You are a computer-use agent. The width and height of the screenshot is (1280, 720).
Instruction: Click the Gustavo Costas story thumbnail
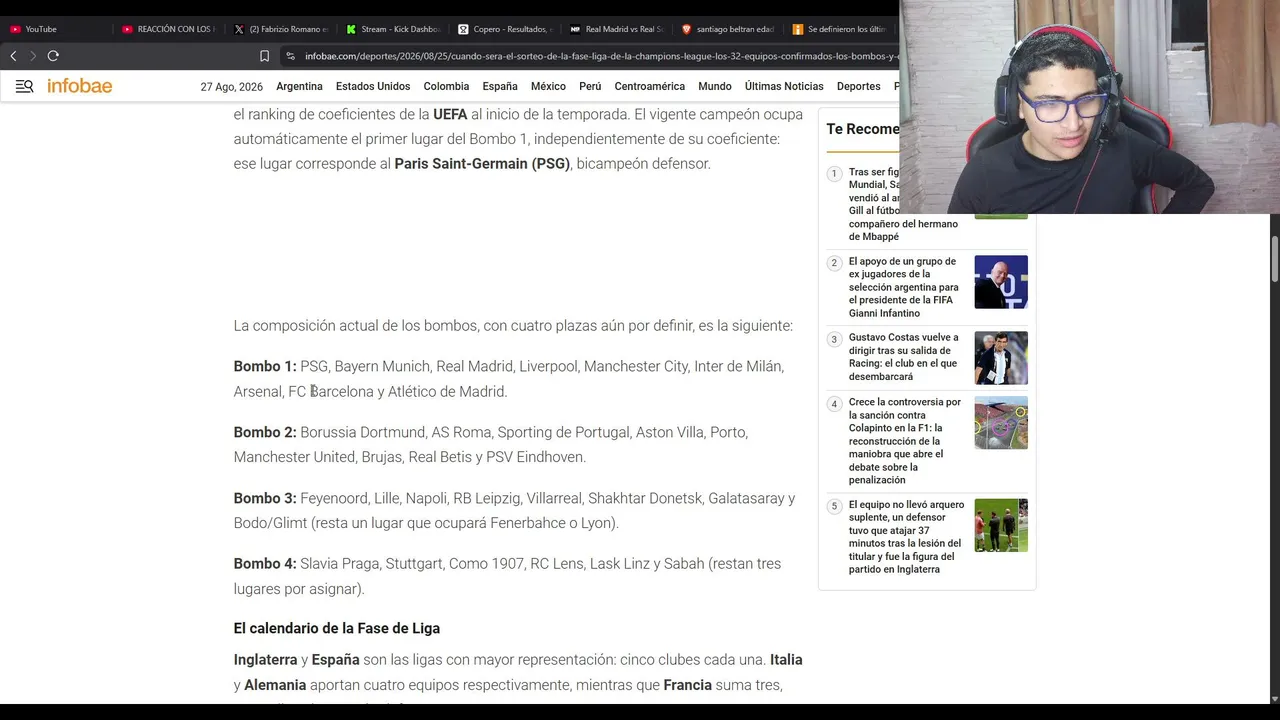pyautogui.click(x=1001, y=358)
